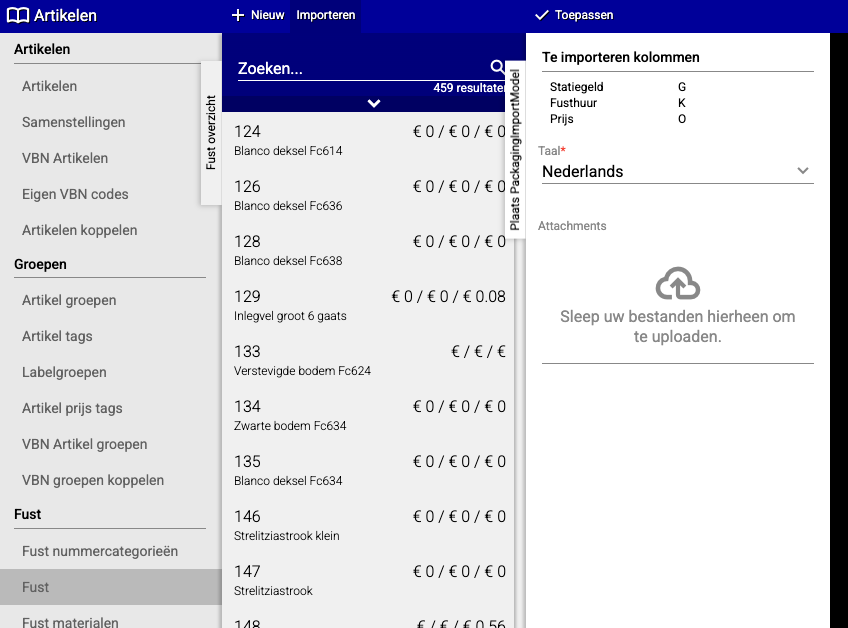
Task: Open Fust nummercategorieën
Action: 100,551
